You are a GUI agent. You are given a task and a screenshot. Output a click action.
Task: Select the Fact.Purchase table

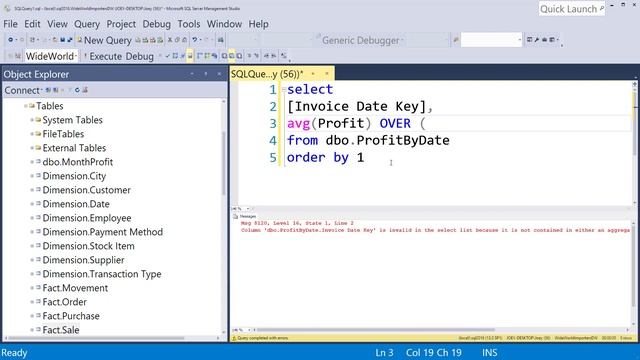[71, 316]
